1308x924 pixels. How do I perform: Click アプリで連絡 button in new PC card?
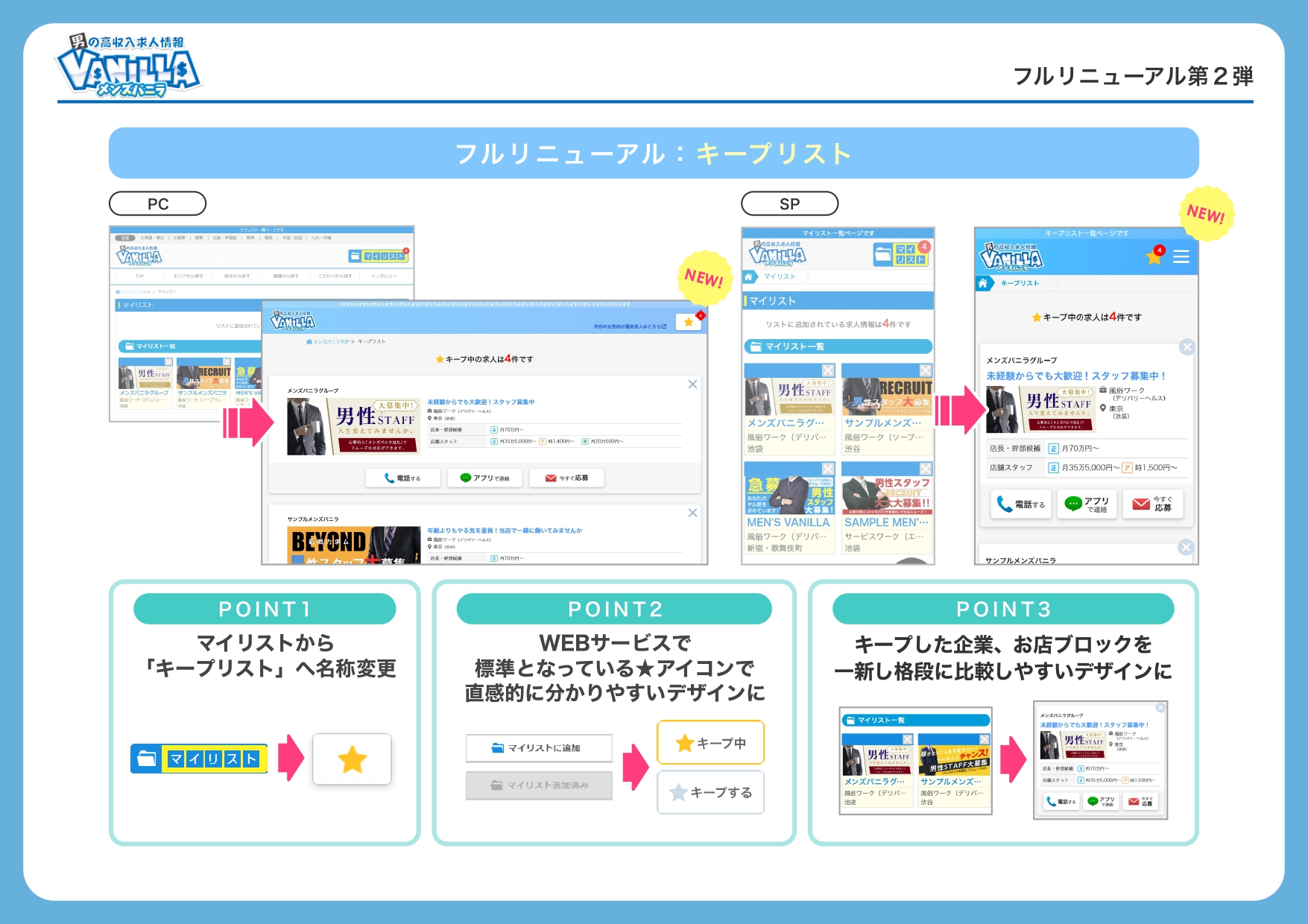pos(484,478)
